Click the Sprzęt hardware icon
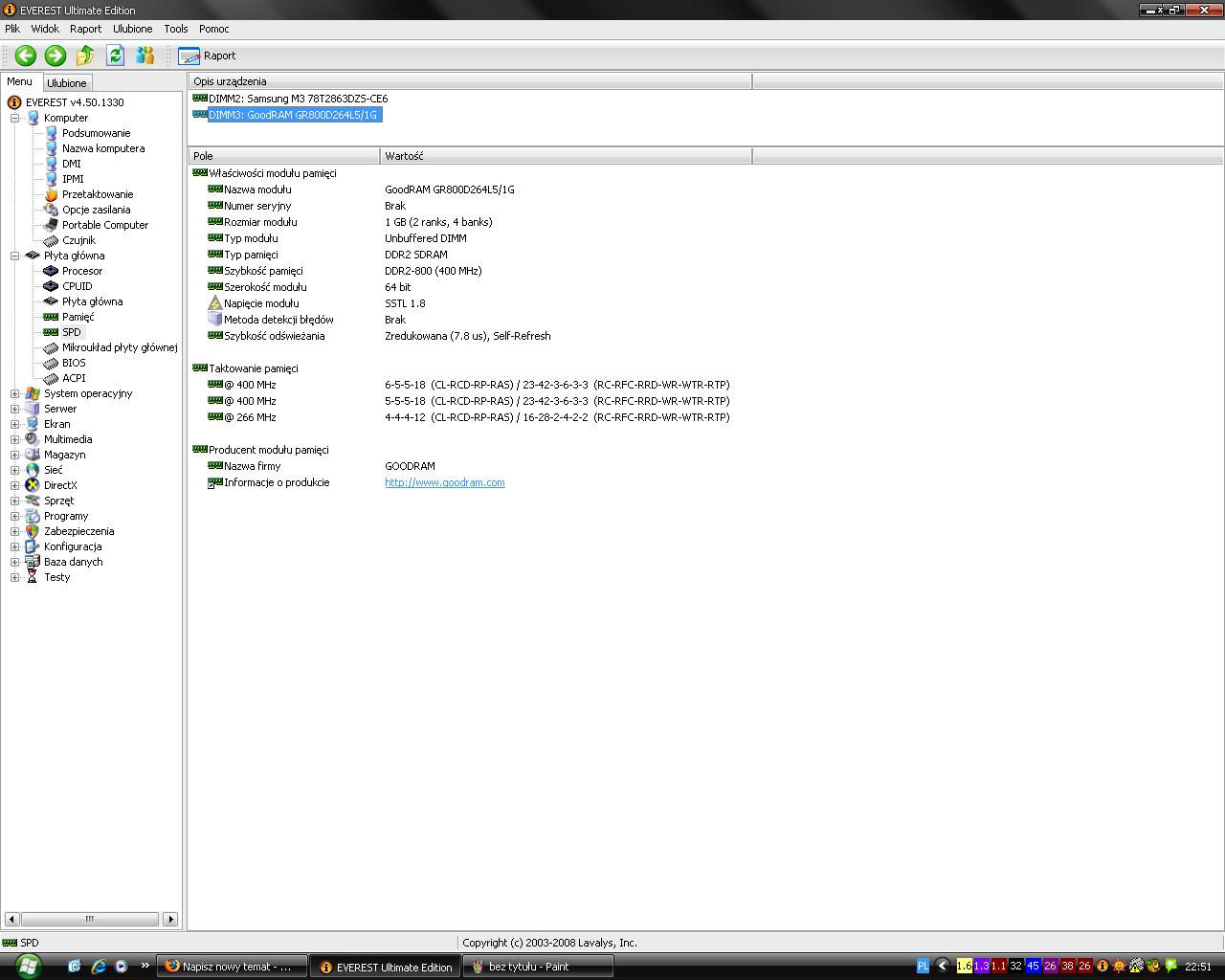This screenshot has height=980, width=1225. [33, 501]
